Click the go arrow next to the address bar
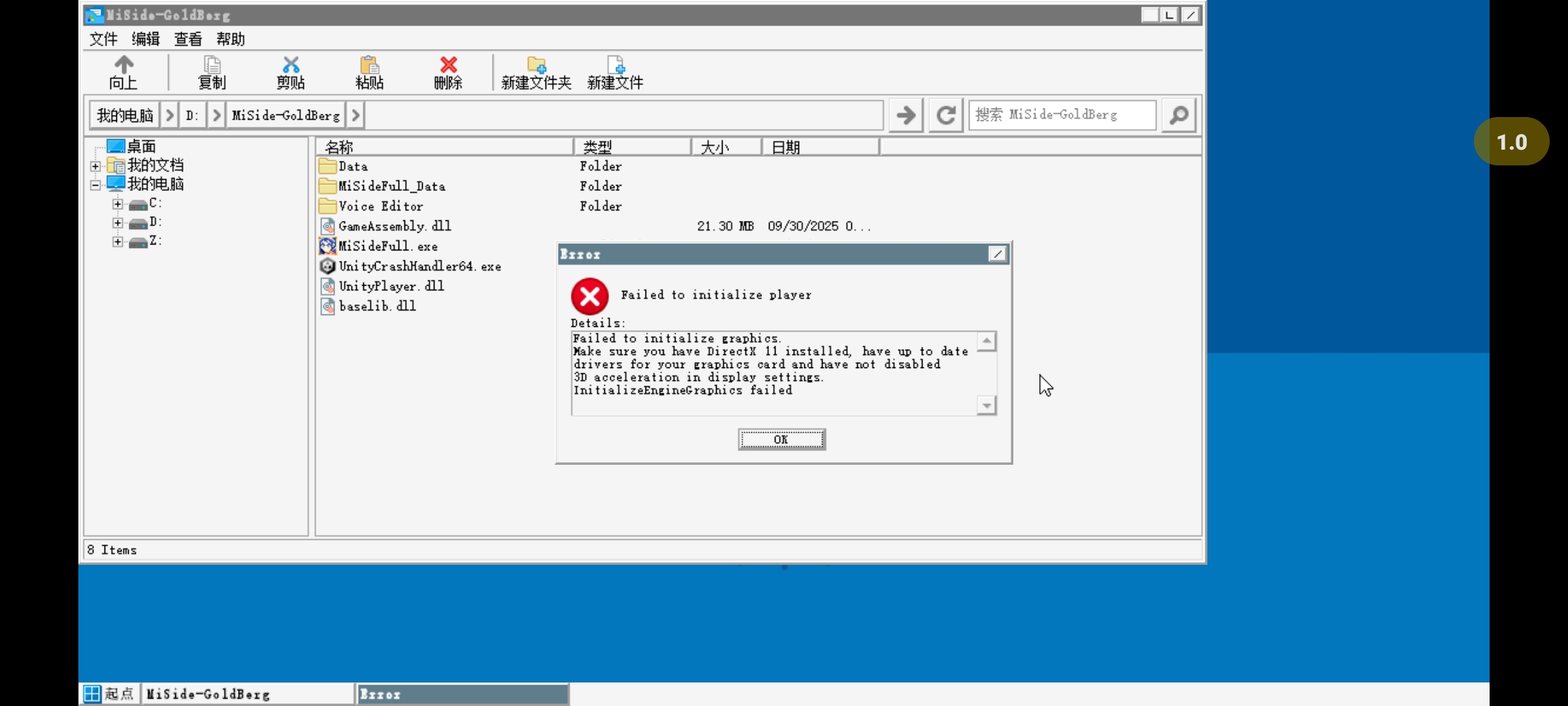 click(906, 116)
